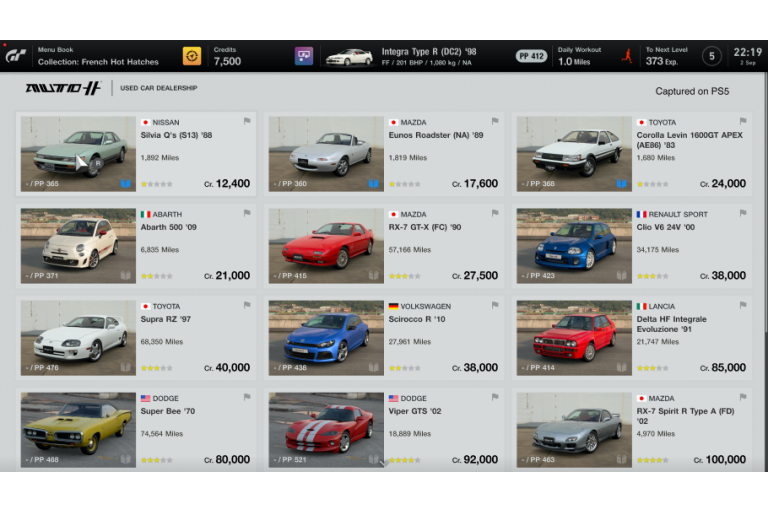The height and width of the screenshot is (512, 768).
Task: Click the grey book icon on Scirocco R thumbnail
Action: [373, 367]
